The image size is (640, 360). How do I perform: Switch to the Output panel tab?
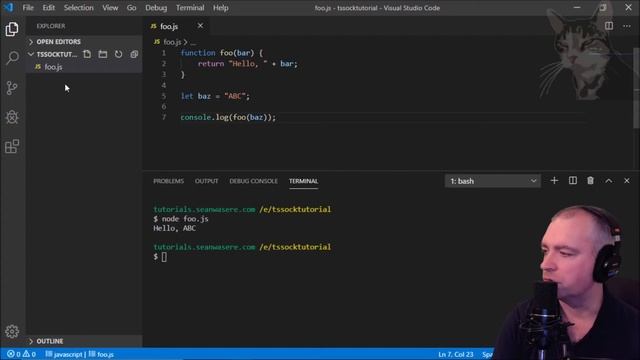[207, 181]
